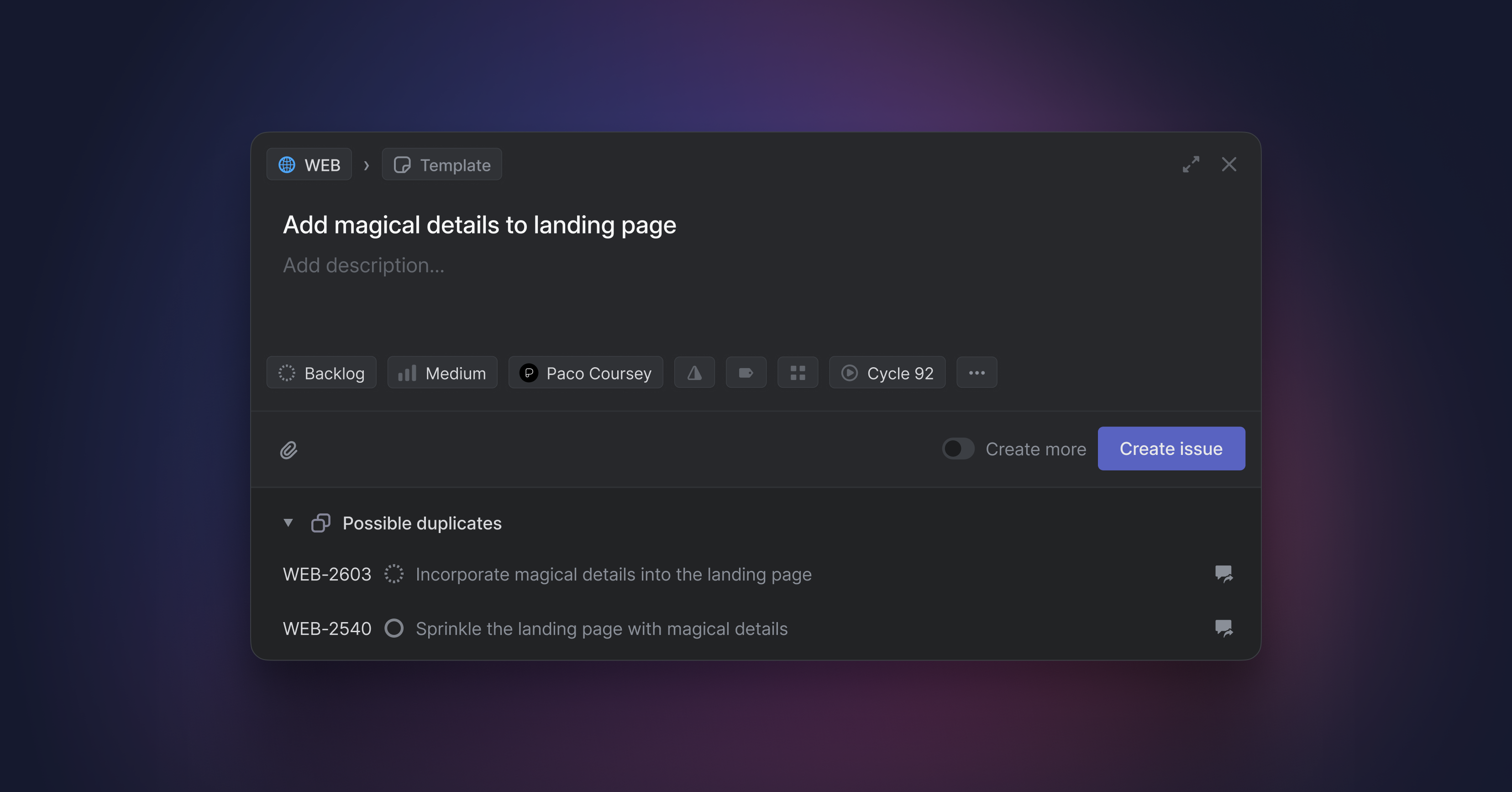Click the Create issue button

(x=1171, y=449)
